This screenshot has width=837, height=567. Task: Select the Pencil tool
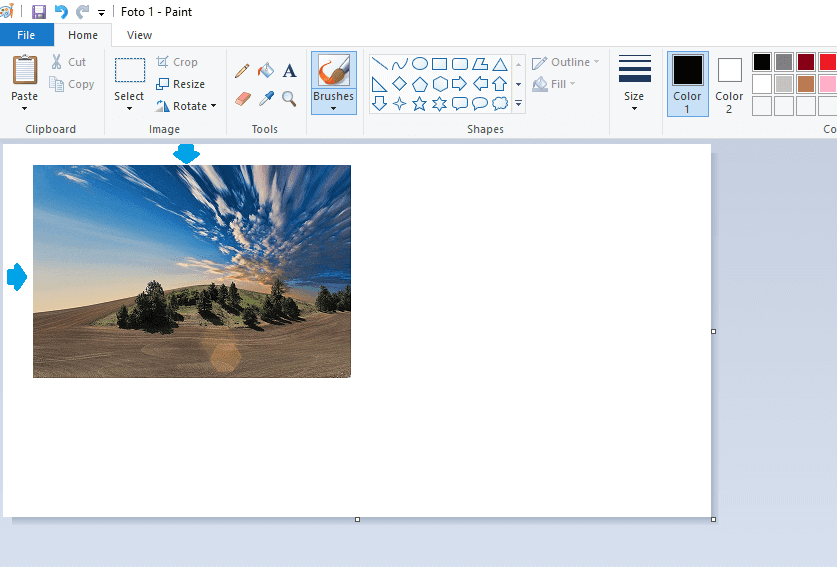[x=242, y=70]
